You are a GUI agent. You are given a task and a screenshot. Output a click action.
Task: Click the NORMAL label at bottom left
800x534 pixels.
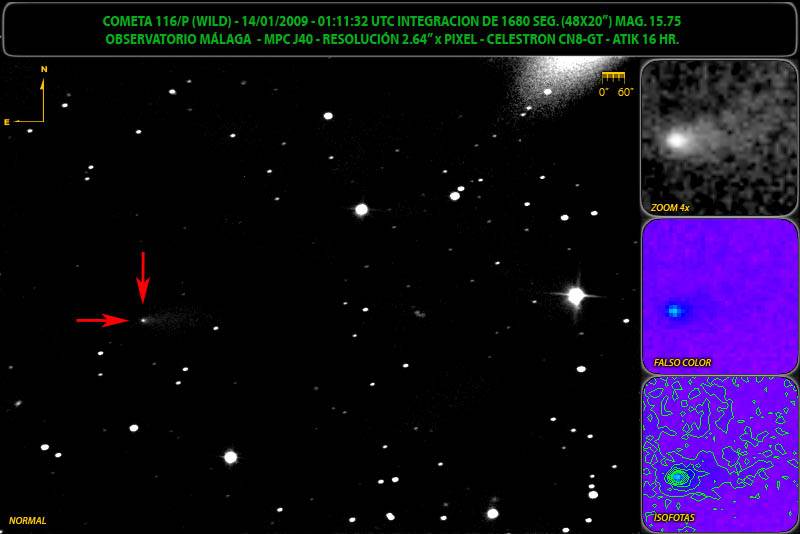click(28, 521)
